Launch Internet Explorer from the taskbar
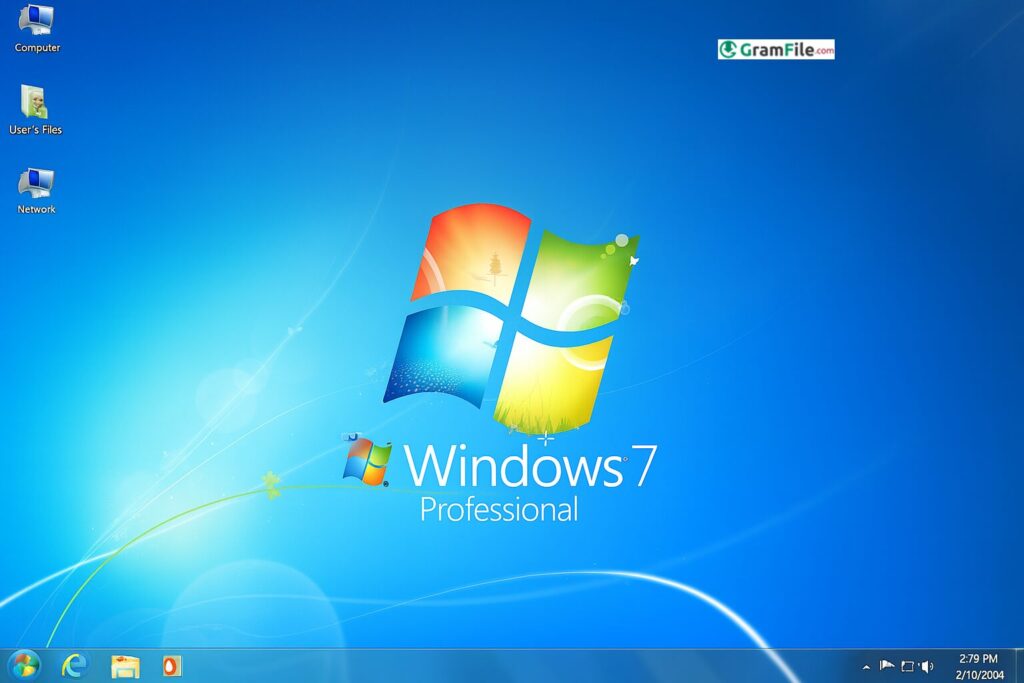Screen dimensions: 1024x683 [x=75, y=664]
